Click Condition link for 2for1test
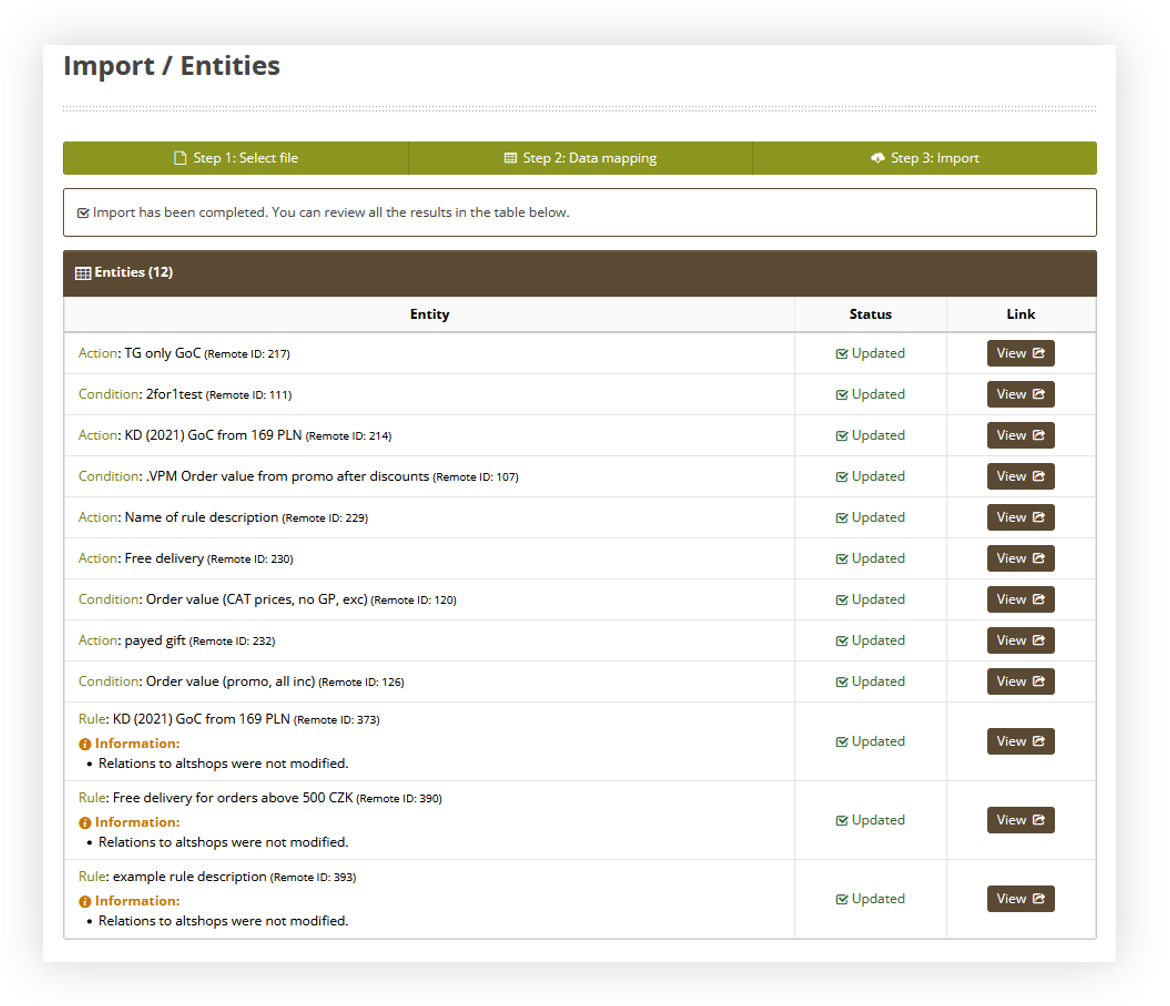 click(108, 394)
